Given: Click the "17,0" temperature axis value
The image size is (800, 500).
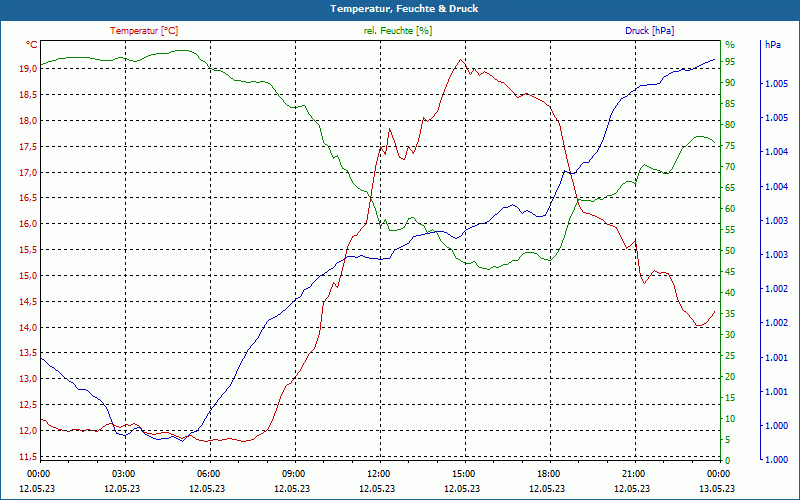Looking at the screenshot, I should coord(28,173).
